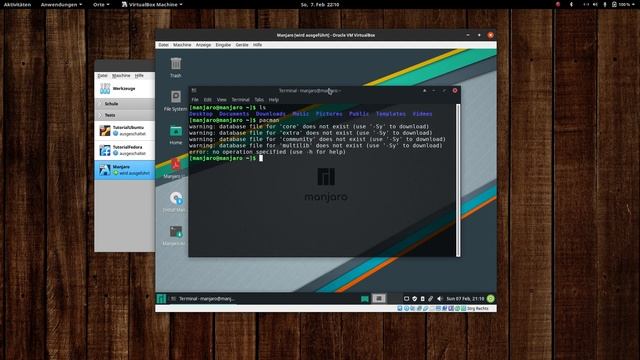The width and height of the screenshot is (640, 360).
Task: Click the guest panel clock Sun 07 Feb
Action: tap(465, 299)
